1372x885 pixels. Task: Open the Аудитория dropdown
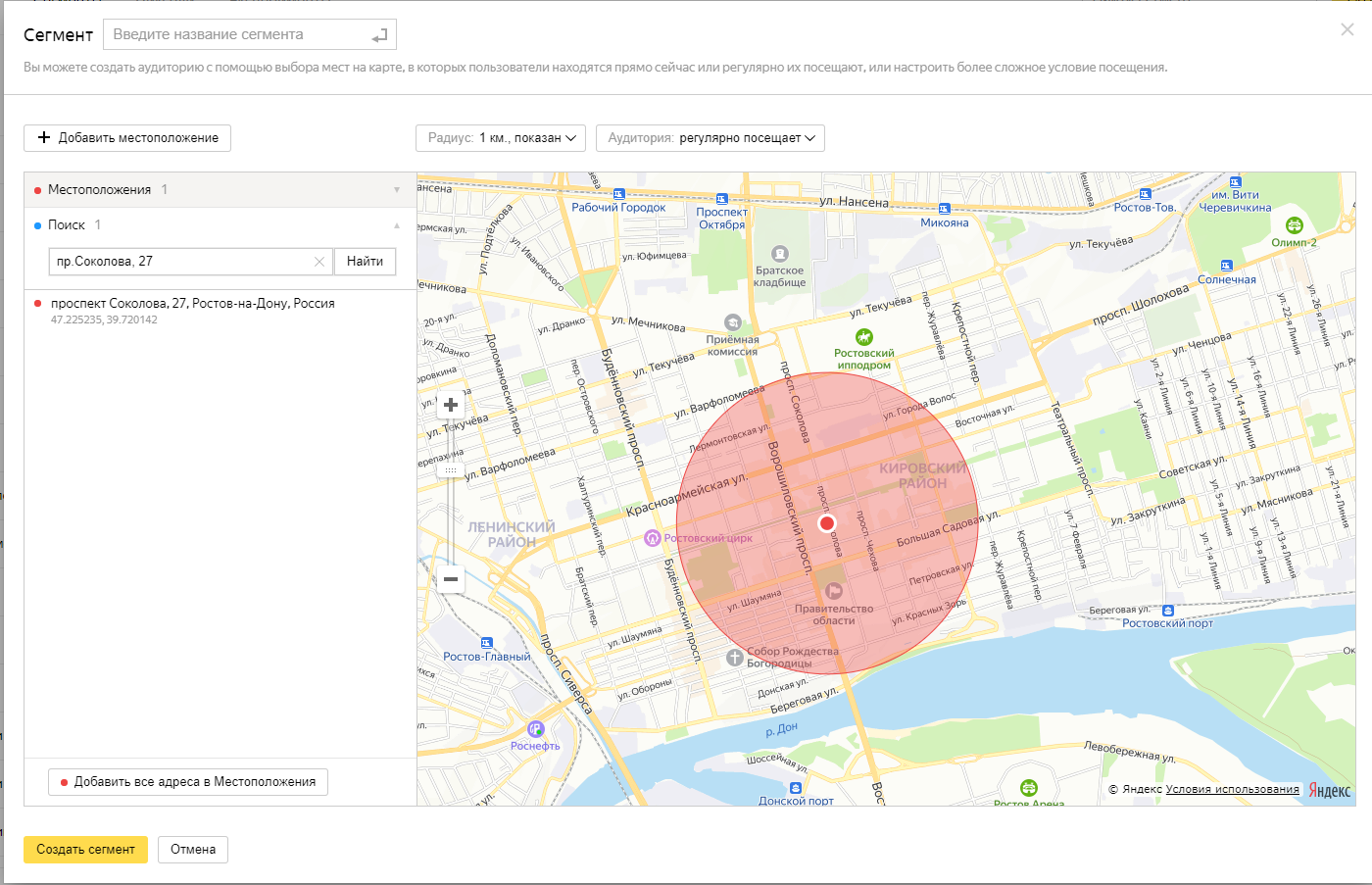(x=710, y=138)
